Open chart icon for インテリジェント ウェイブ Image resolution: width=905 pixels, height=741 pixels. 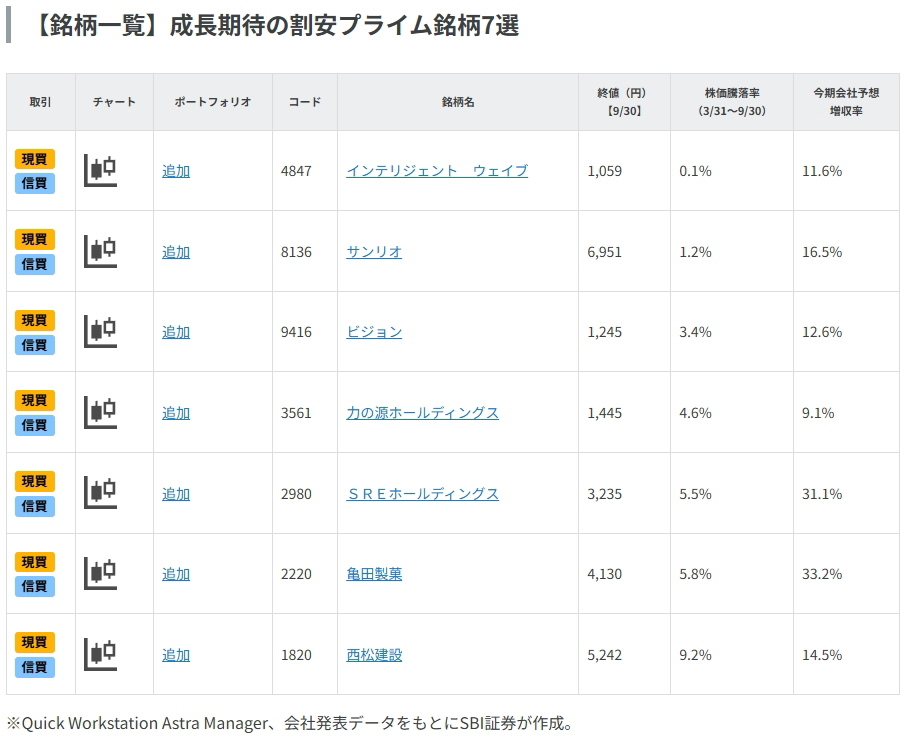coord(100,170)
